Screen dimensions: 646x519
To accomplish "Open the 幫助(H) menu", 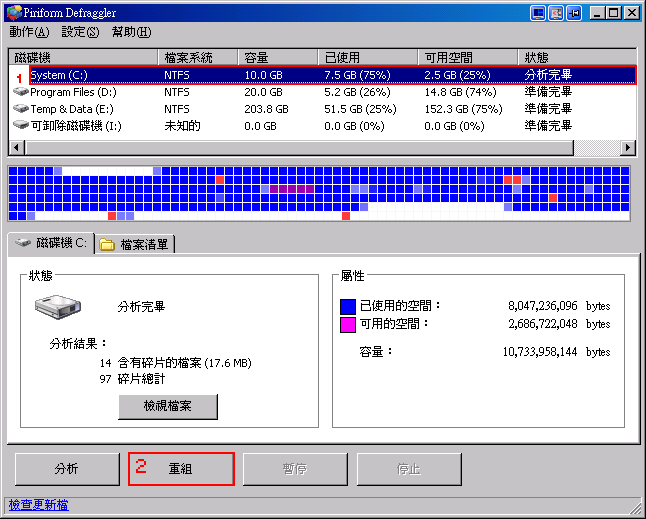I will pos(131,32).
